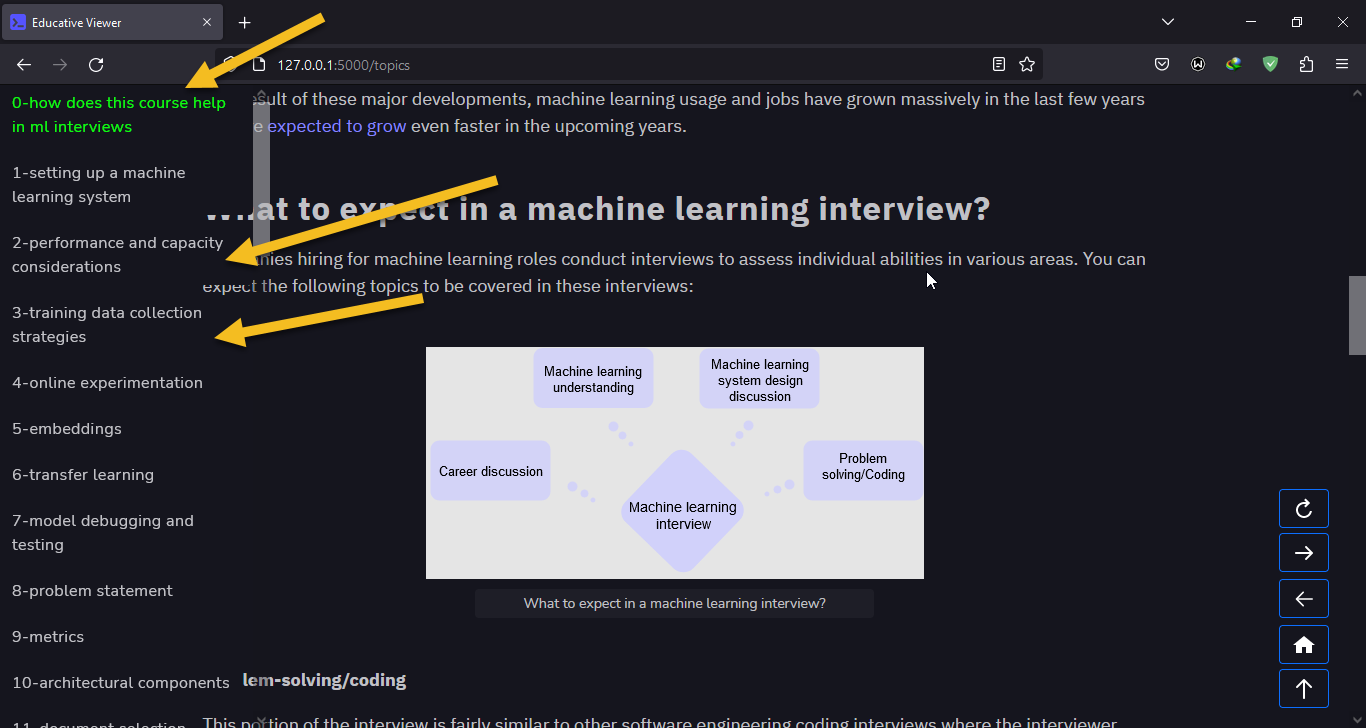Open topic 7 model debugging and testing
Image resolution: width=1366 pixels, height=728 pixels.
click(x=103, y=532)
